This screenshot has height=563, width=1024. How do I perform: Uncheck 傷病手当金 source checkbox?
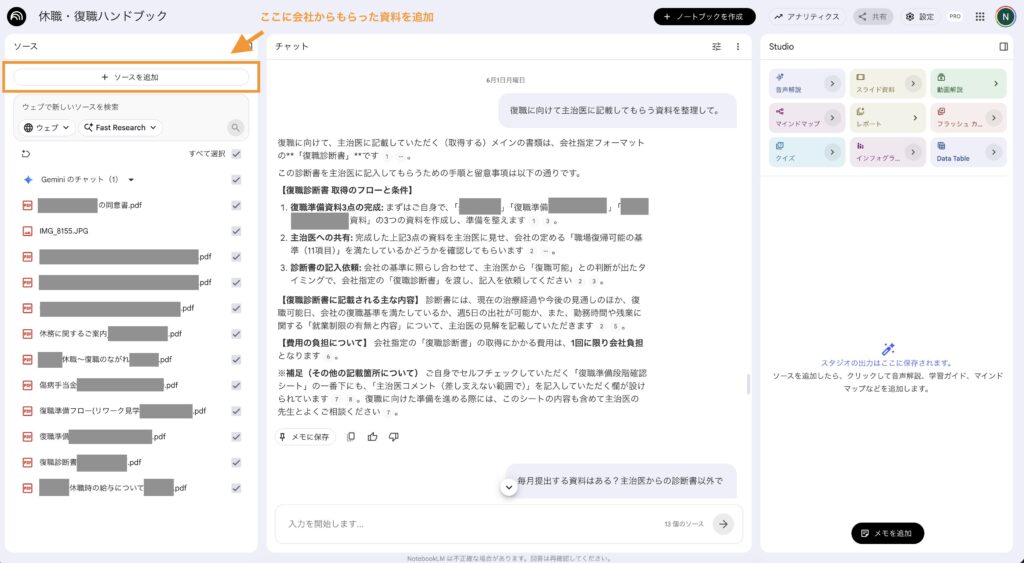click(x=236, y=385)
